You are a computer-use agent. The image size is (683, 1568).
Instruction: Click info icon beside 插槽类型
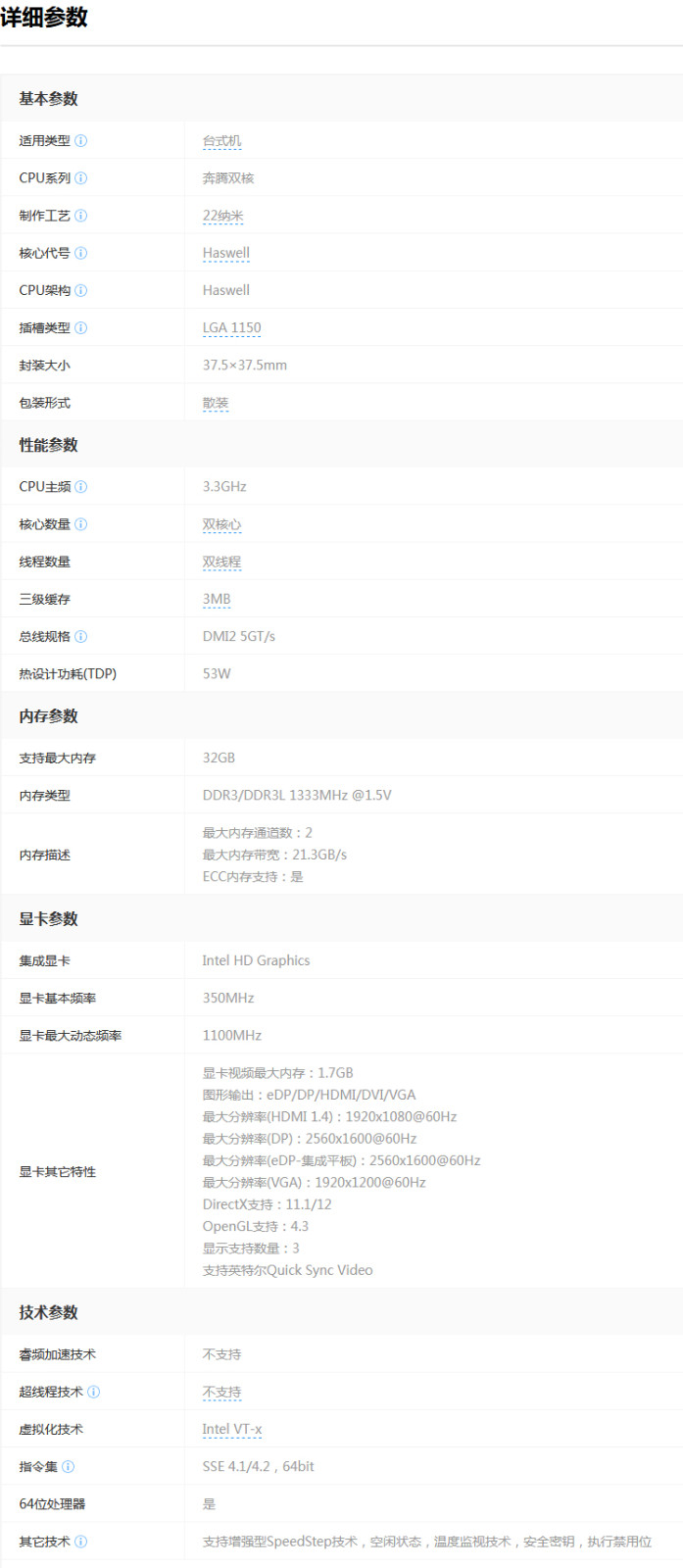coord(80,328)
